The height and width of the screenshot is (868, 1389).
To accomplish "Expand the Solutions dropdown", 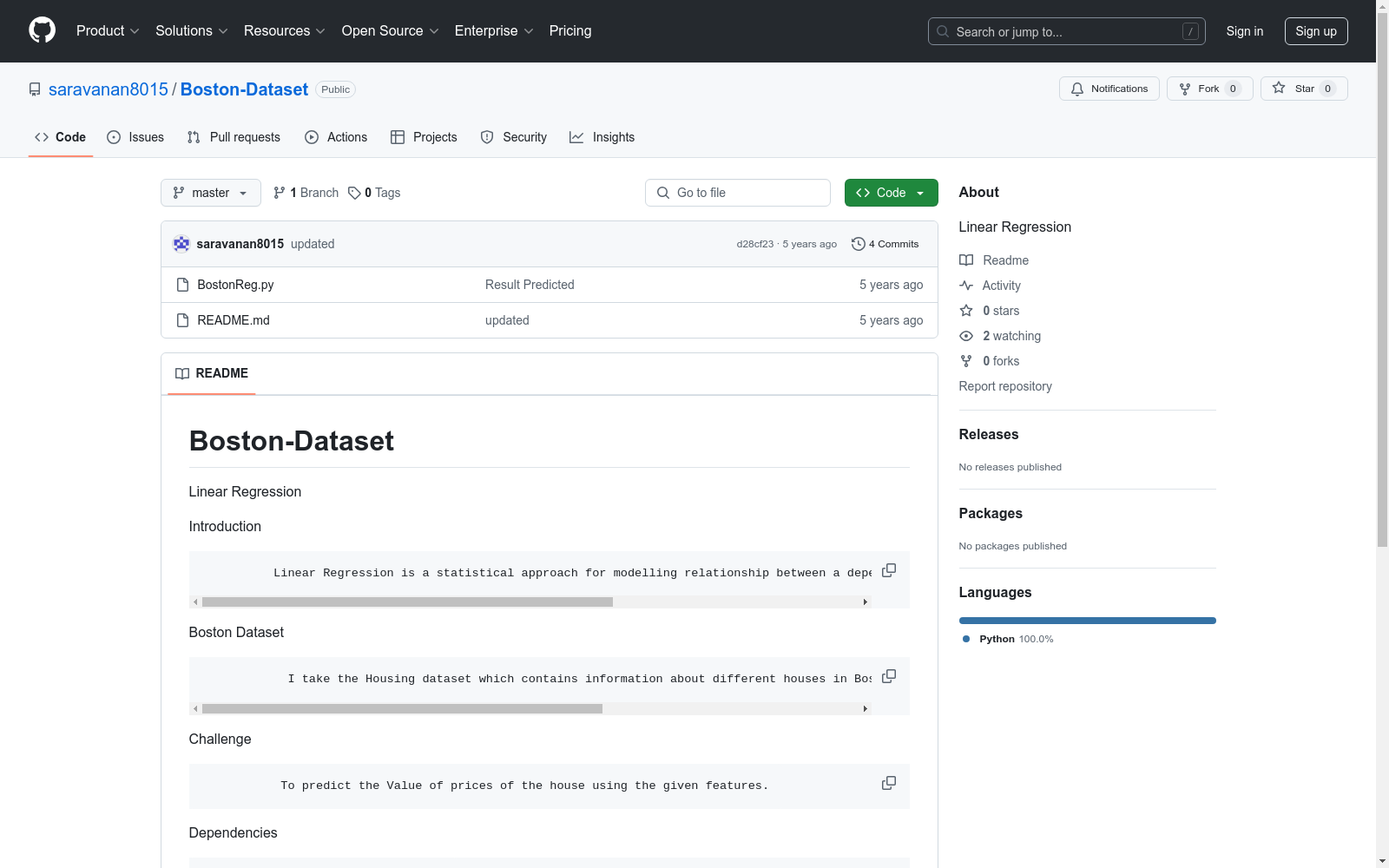I will pyautogui.click(x=192, y=31).
